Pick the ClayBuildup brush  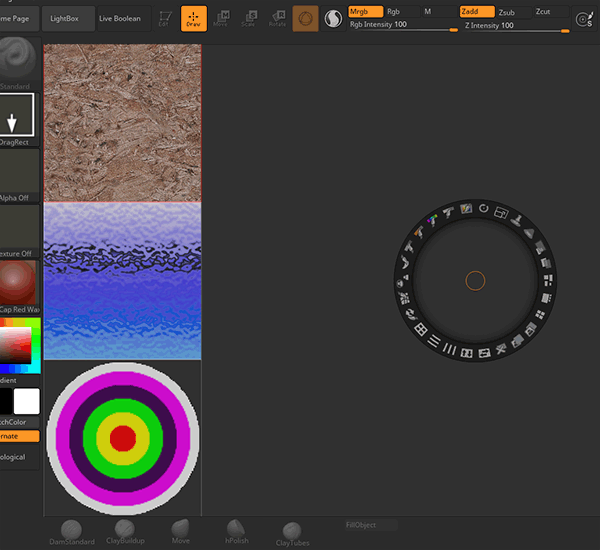click(x=125, y=529)
